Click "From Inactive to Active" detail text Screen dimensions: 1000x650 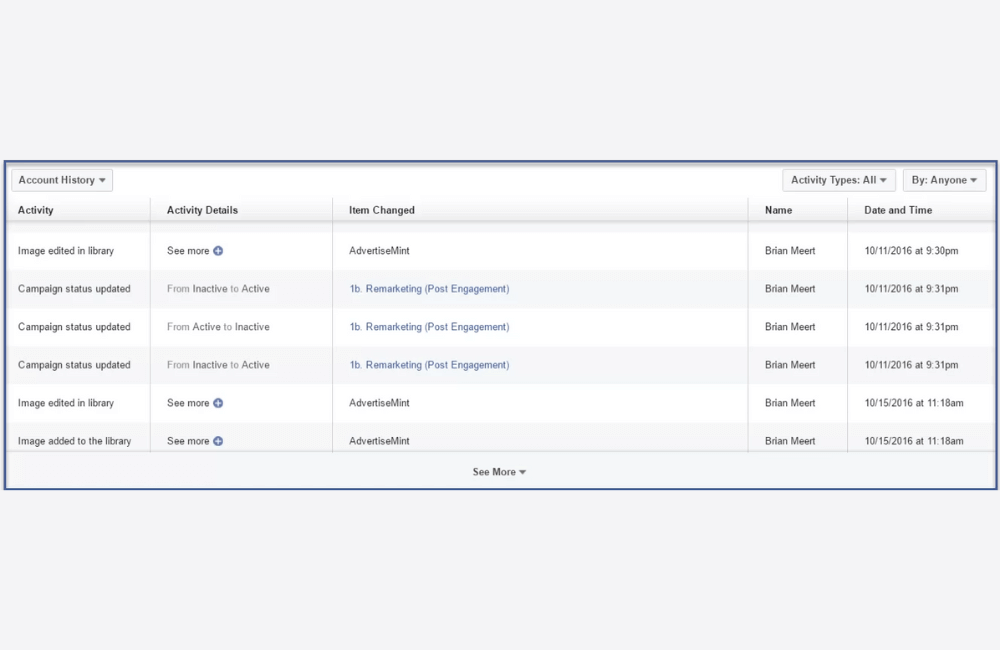(217, 289)
